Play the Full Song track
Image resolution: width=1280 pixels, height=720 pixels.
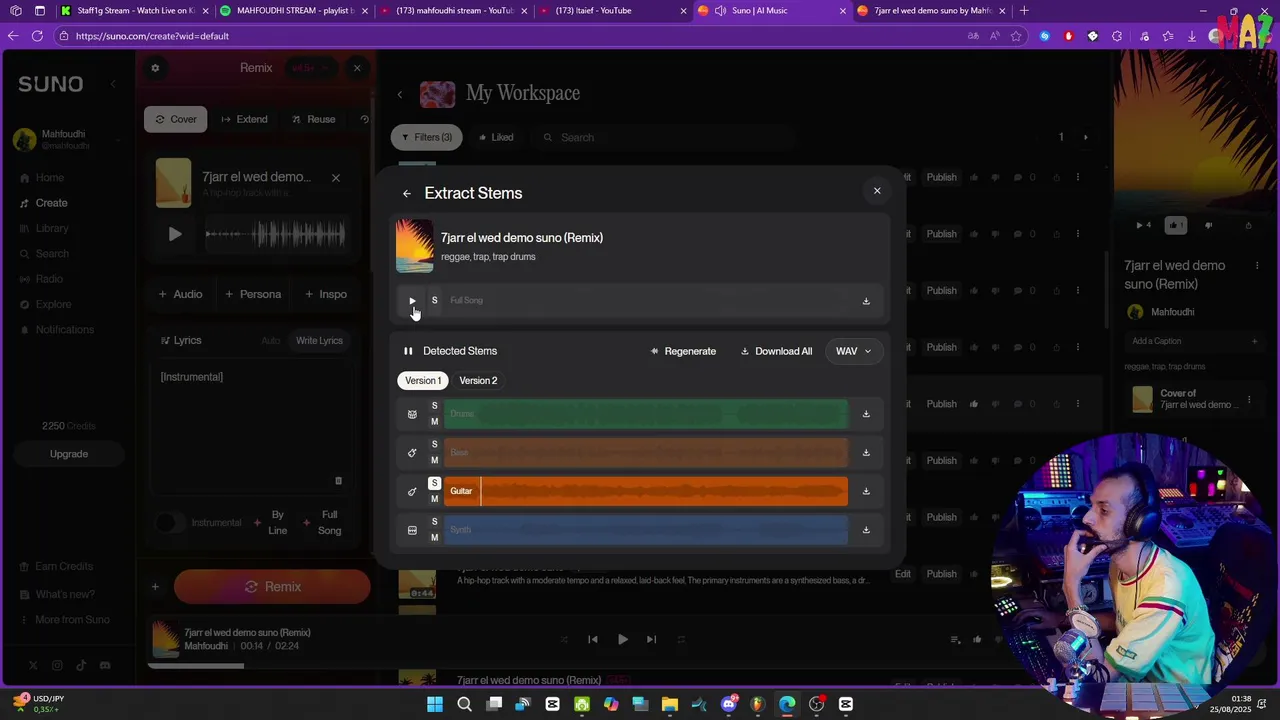pyautogui.click(x=412, y=300)
